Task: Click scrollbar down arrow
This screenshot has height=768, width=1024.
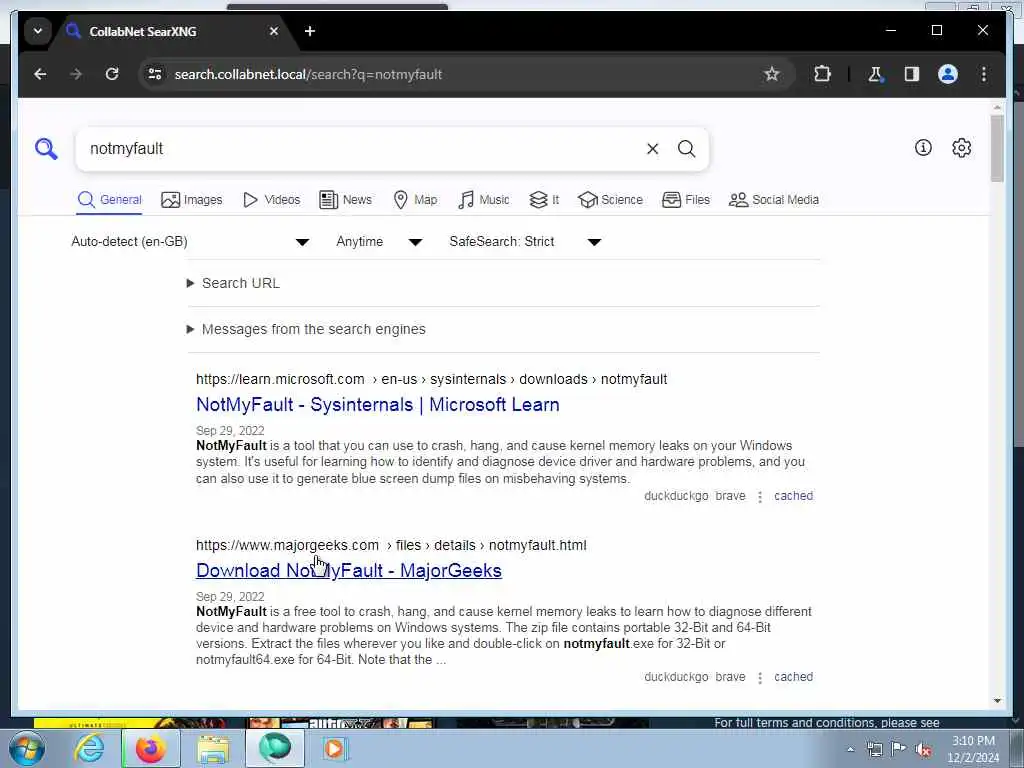Action: (997, 701)
